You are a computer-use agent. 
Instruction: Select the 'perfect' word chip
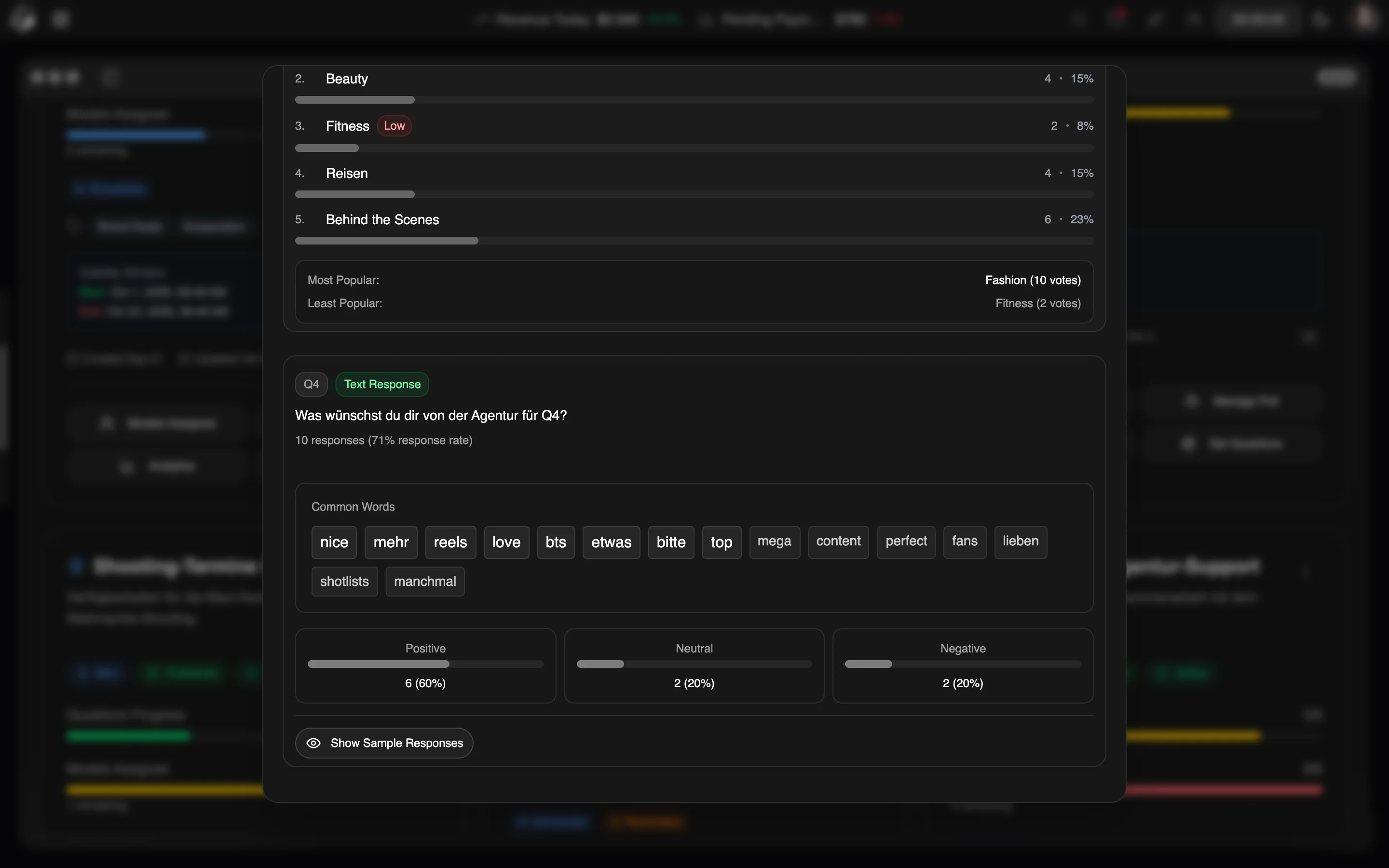(x=906, y=542)
